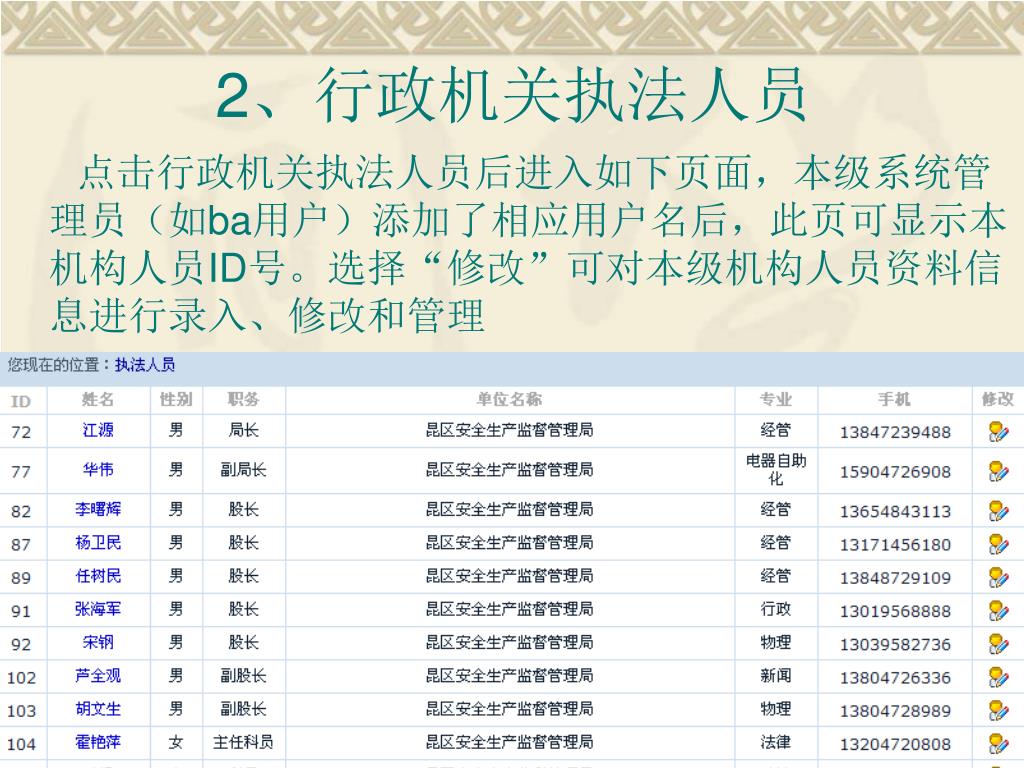Click the 新闻 specialty cell

click(776, 676)
